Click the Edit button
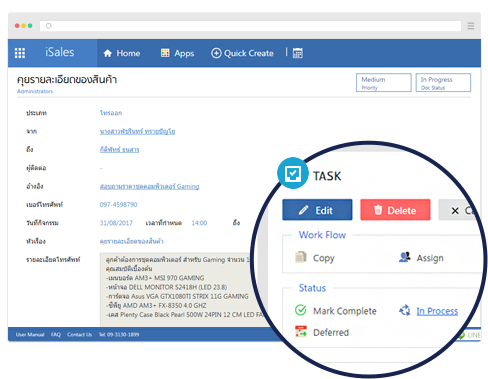This screenshot has width=488, height=379. (x=317, y=210)
